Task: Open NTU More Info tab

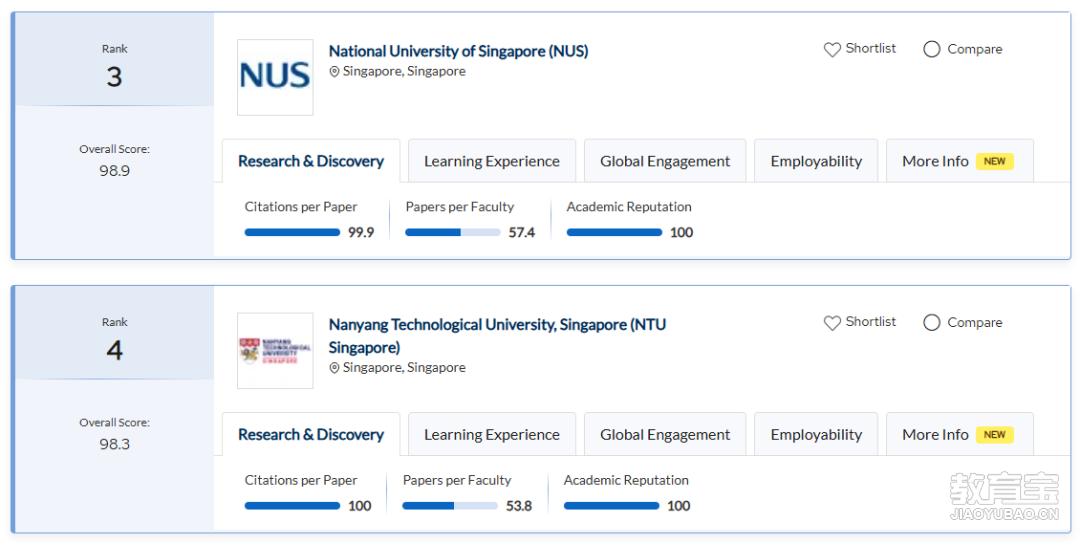Action: coord(959,435)
